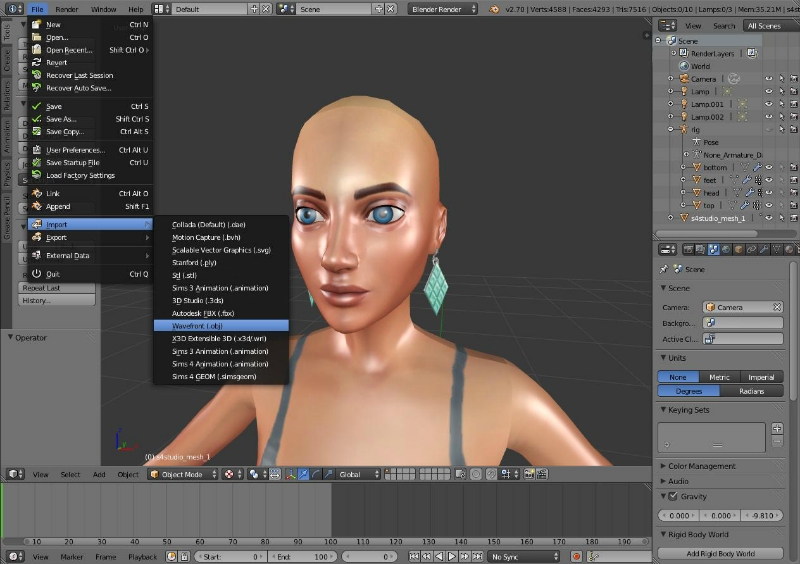Viewport: 800px width, 564px height.
Task: Select Metric units option
Action: (x=719, y=377)
